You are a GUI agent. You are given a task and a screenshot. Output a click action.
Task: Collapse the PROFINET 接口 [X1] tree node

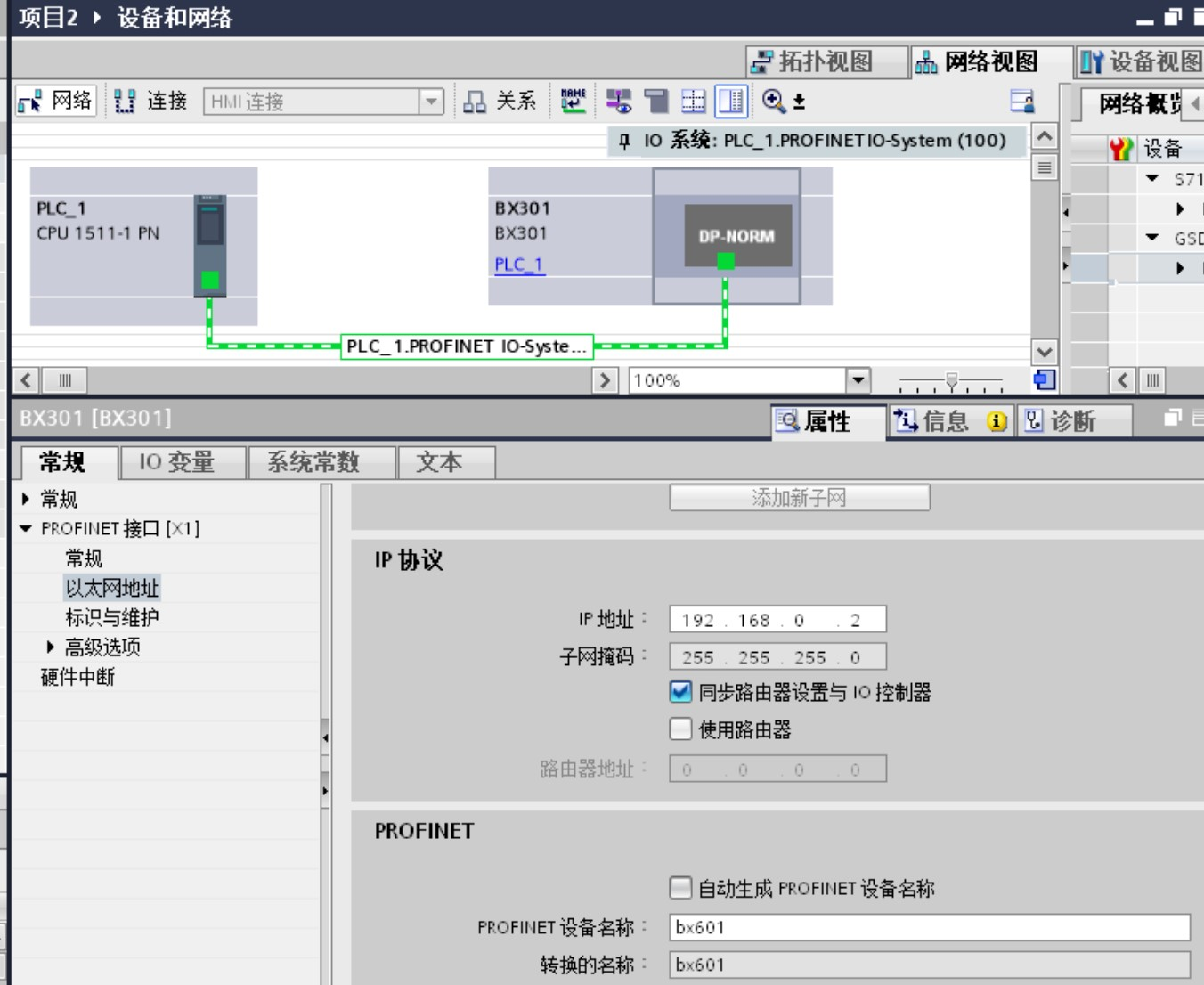click(26, 529)
